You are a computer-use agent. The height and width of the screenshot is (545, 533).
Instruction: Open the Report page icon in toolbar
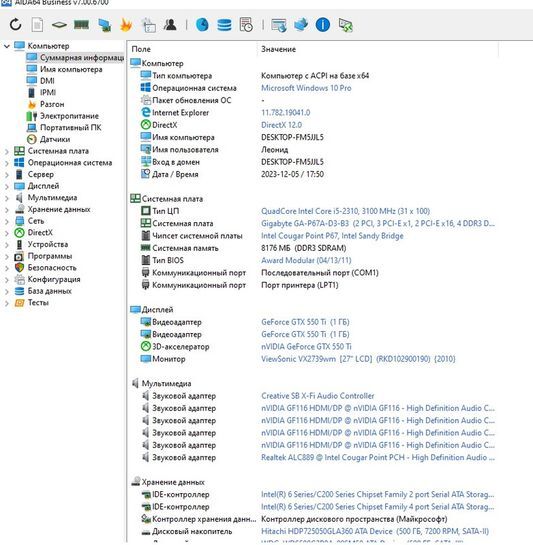[37, 25]
